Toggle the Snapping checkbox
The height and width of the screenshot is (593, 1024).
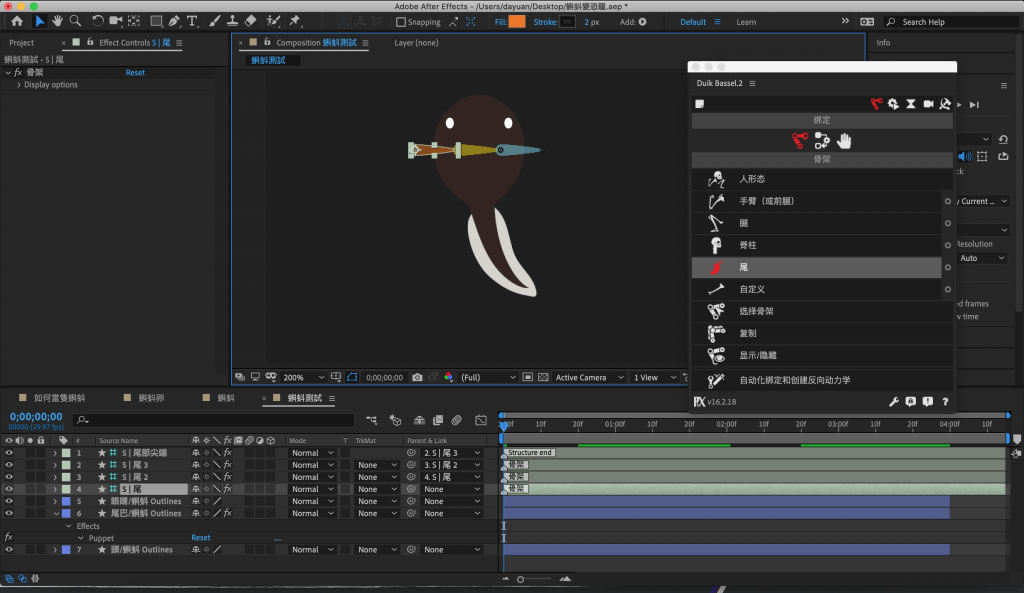click(401, 22)
